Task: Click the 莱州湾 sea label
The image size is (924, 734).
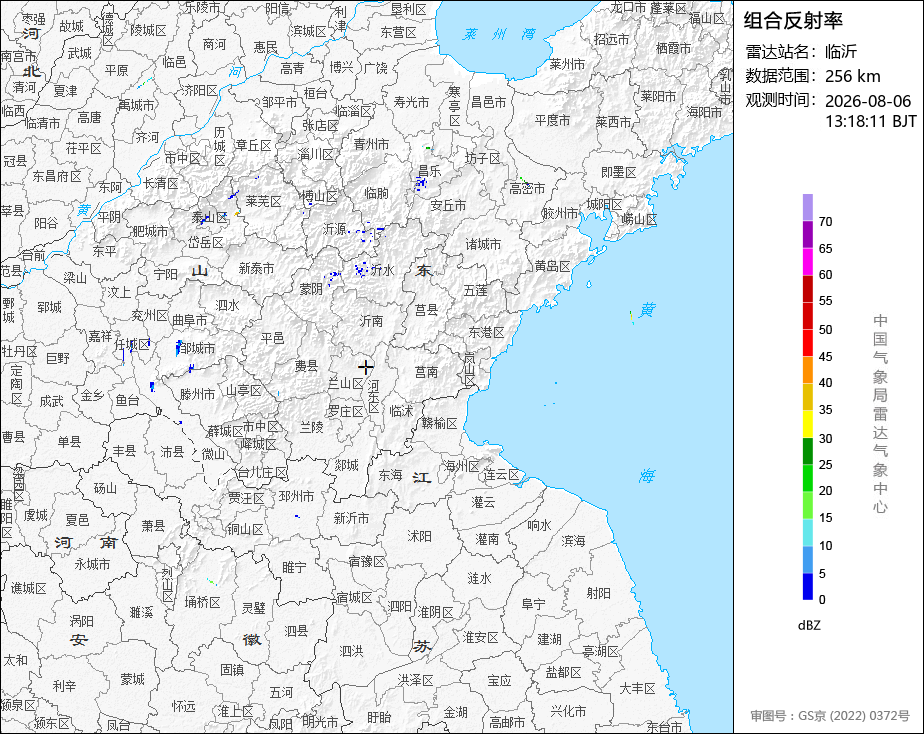Action: pos(500,34)
